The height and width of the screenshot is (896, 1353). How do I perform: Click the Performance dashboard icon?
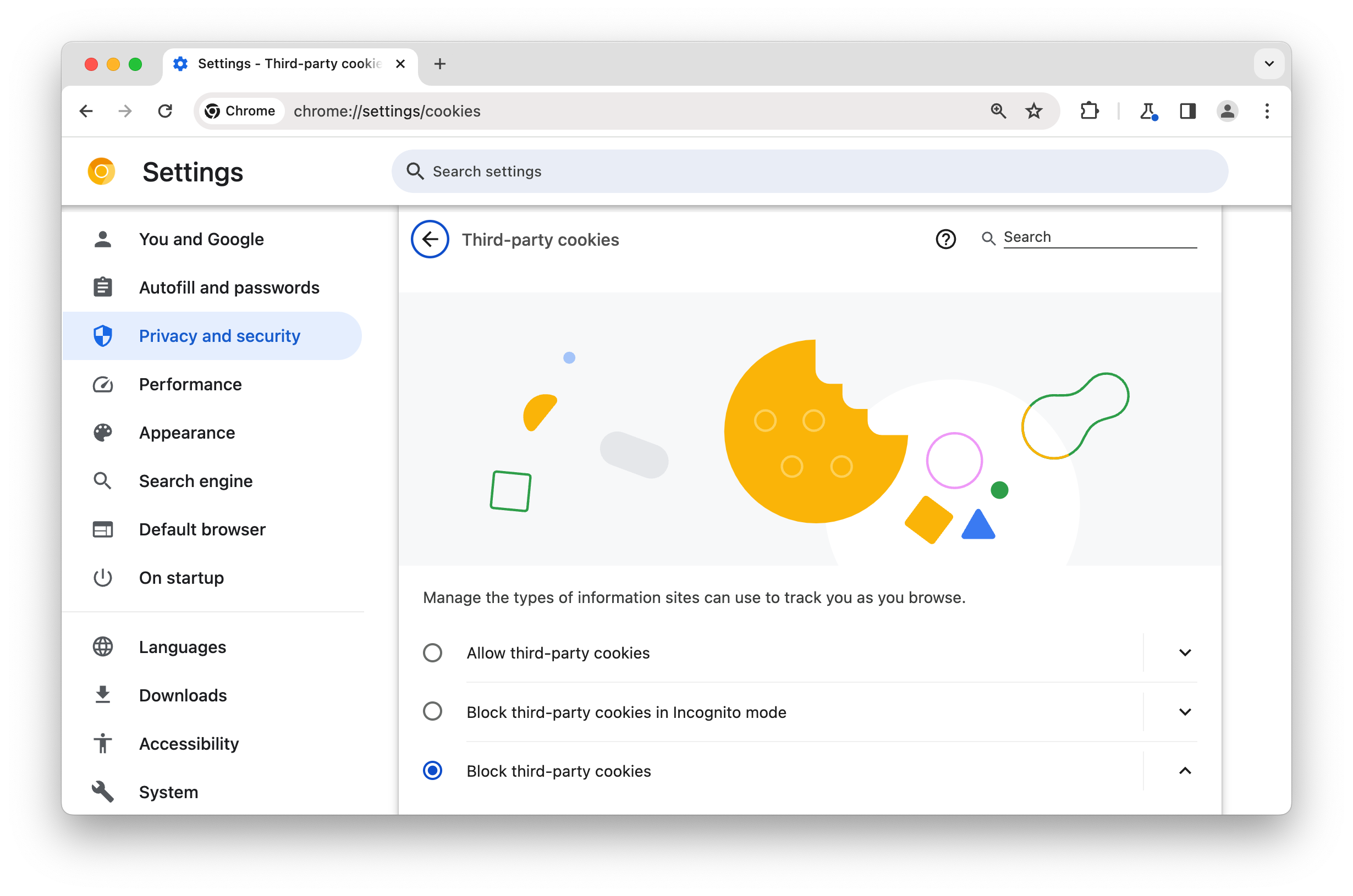(102, 384)
